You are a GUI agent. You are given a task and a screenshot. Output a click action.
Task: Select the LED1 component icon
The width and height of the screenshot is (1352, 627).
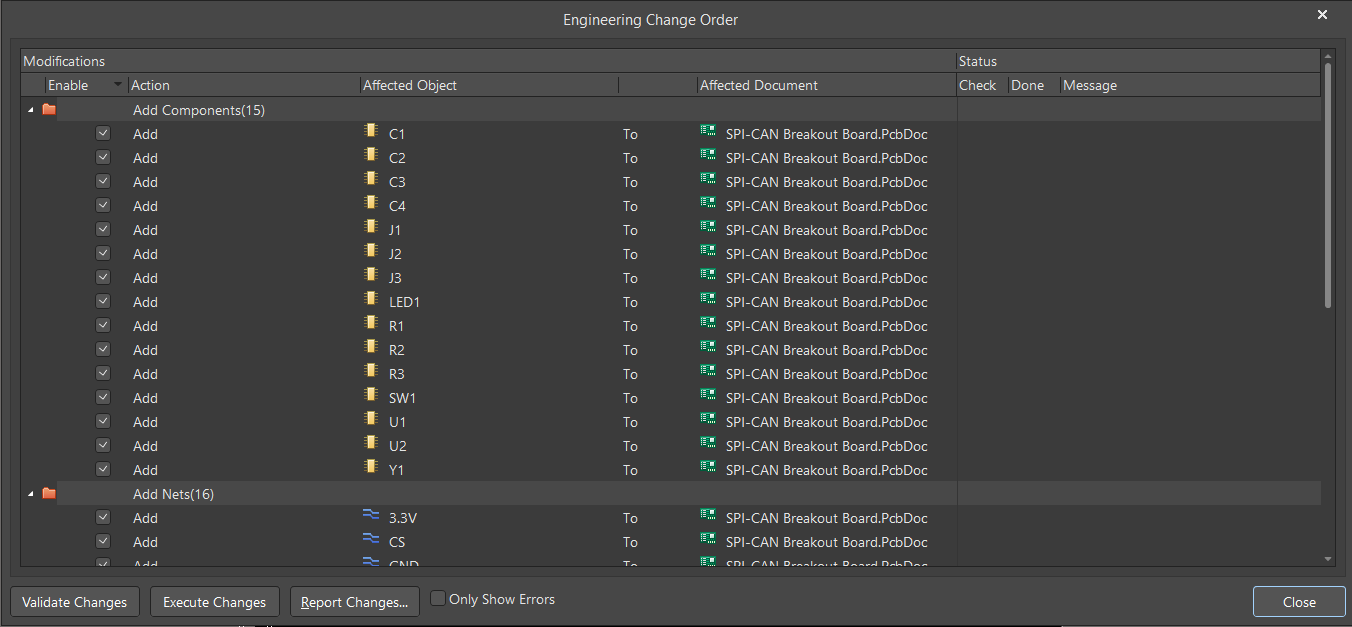tap(371, 300)
